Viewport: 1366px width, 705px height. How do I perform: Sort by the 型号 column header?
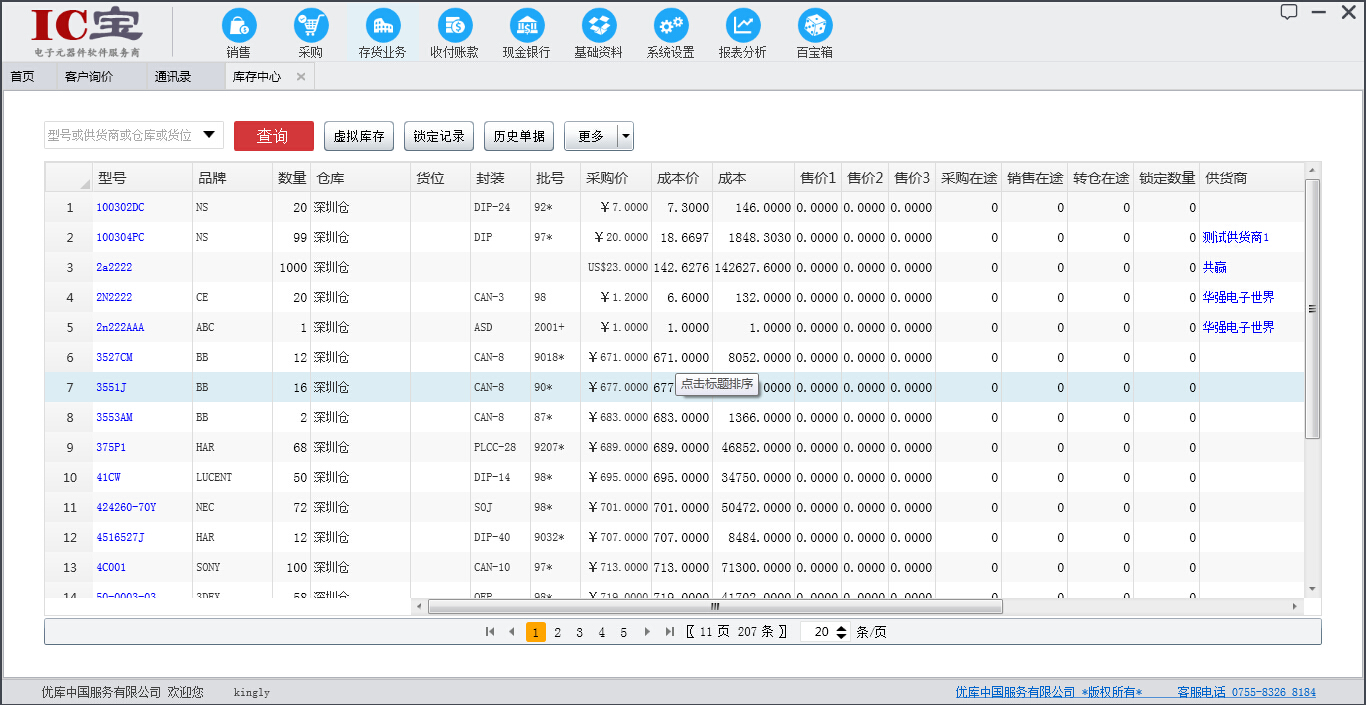click(143, 178)
